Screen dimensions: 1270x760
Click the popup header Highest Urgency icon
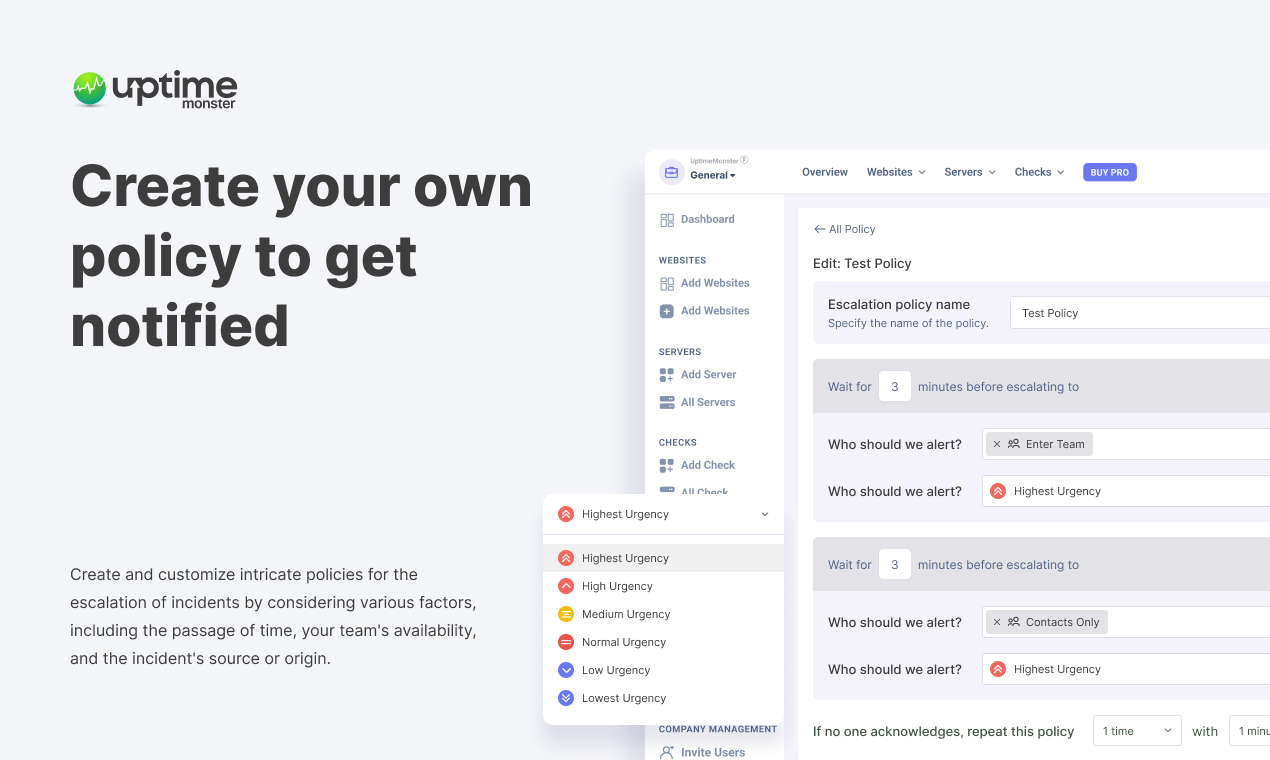tap(566, 514)
